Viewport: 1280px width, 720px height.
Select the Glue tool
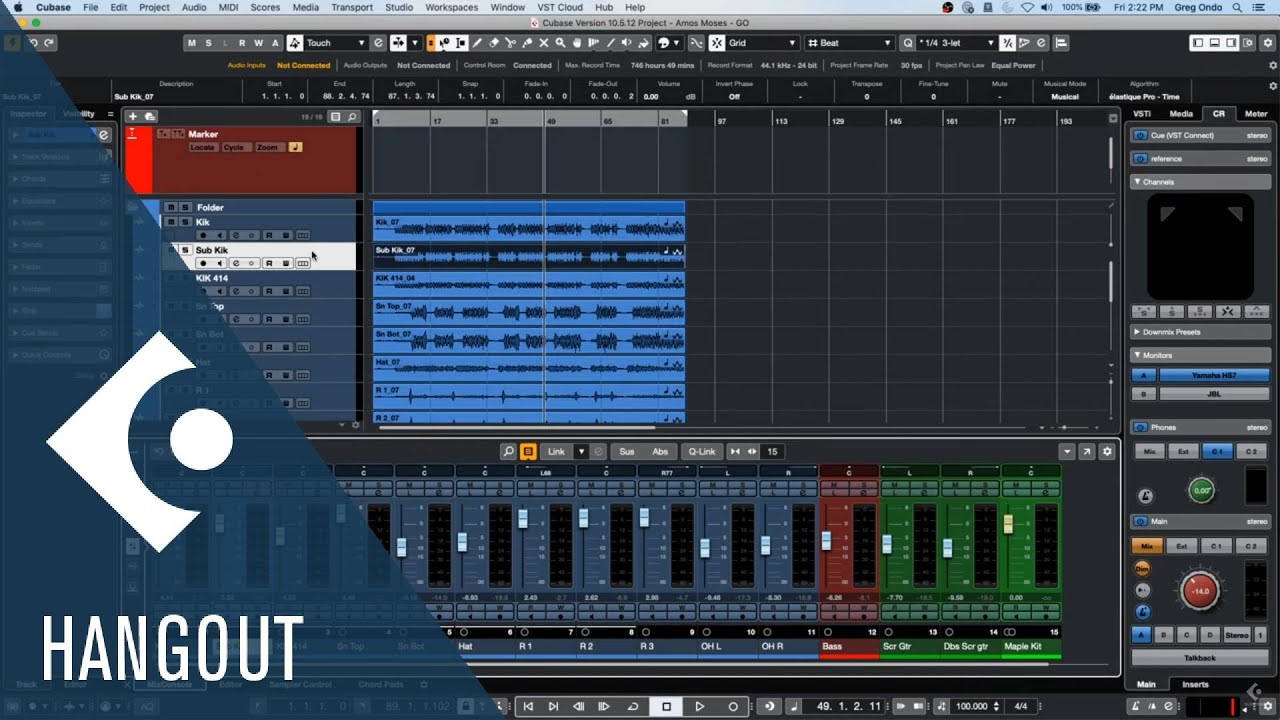point(527,43)
